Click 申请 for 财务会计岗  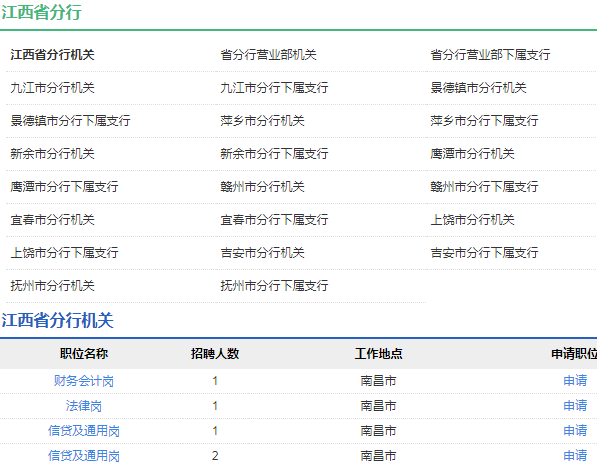click(x=575, y=381)
